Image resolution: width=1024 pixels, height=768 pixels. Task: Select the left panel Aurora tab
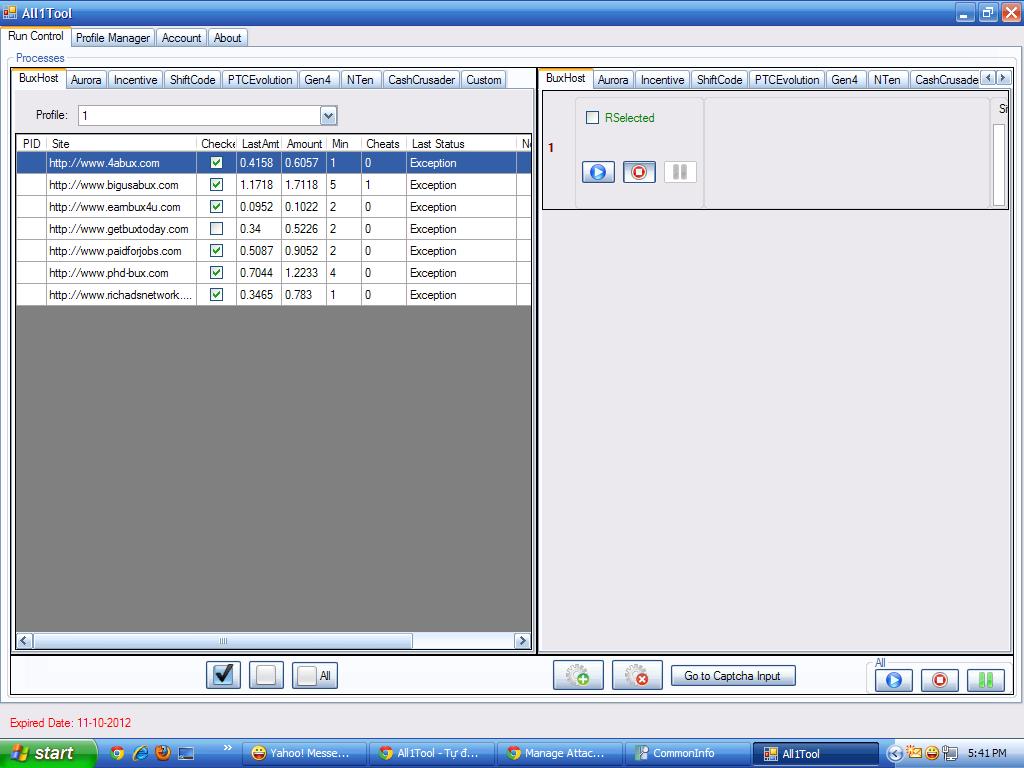pyautogui.click(x=86, y=80)
